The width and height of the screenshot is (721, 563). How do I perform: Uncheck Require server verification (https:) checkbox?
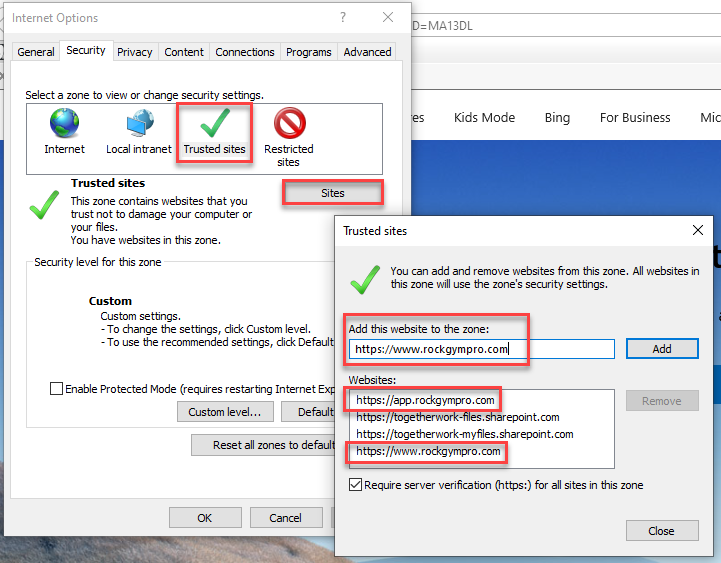[x=355, y=484]
